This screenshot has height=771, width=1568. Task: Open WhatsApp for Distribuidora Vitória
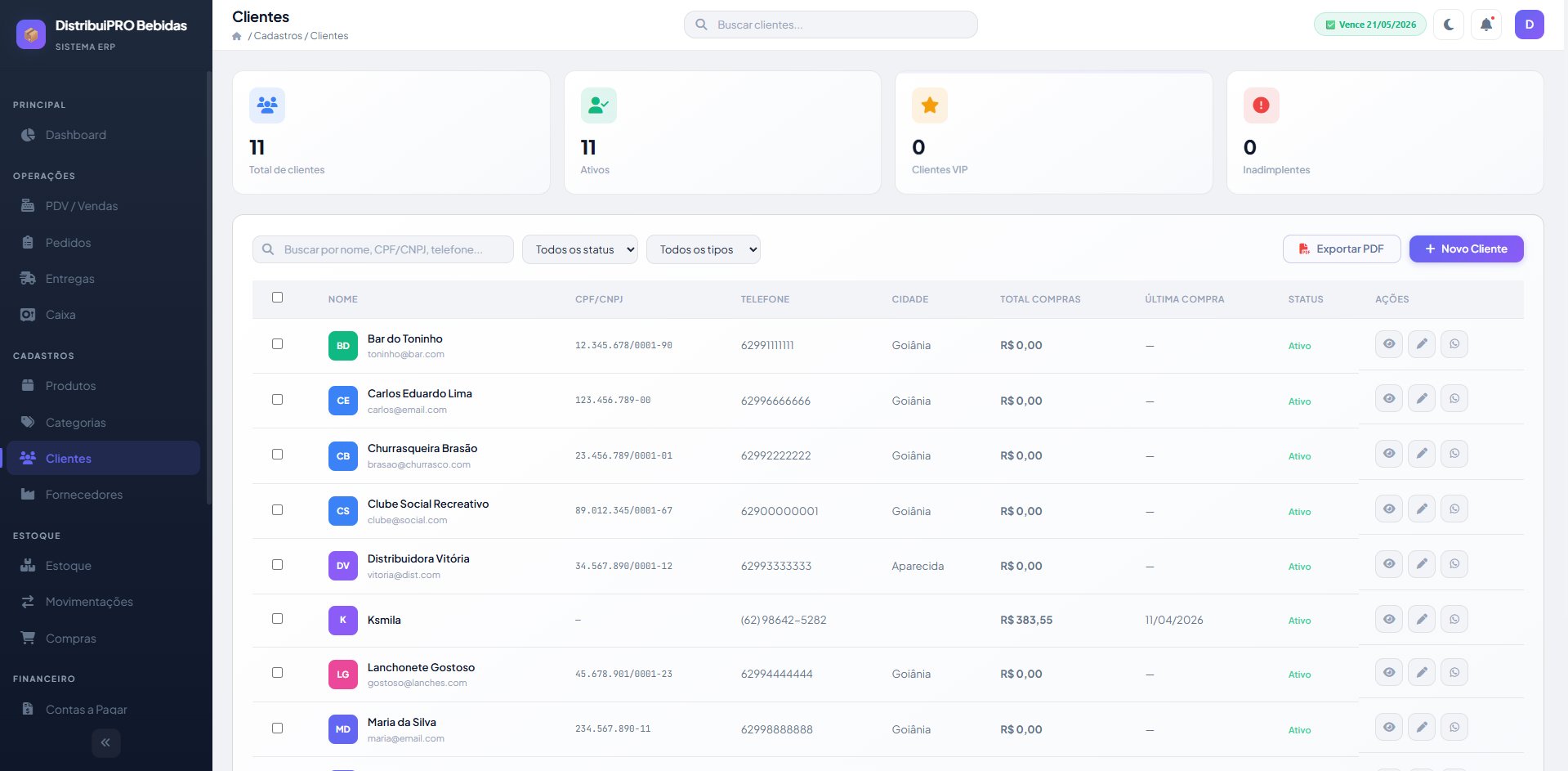click(x=1454, y=564)
